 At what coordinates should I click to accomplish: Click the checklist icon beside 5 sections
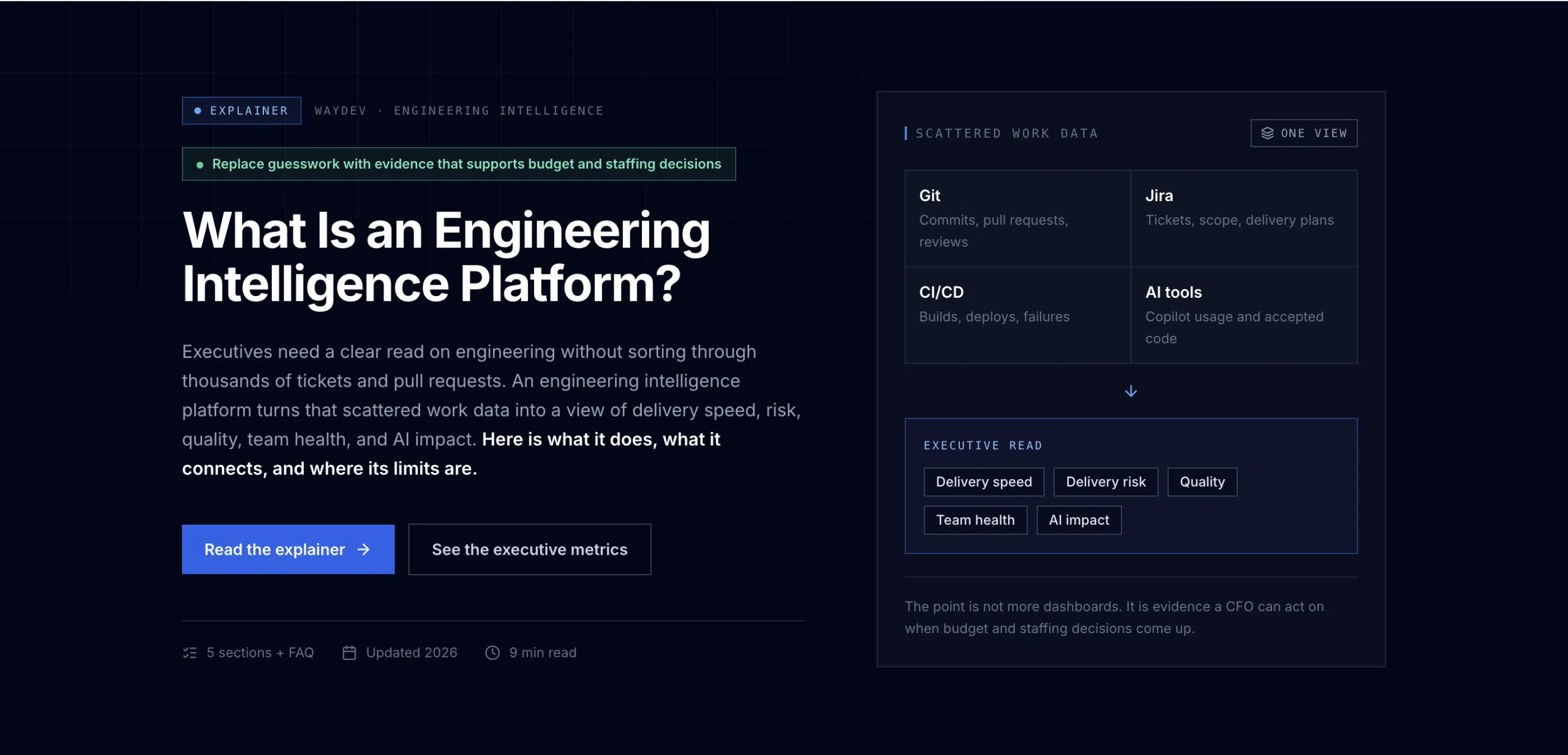point(190,653)
